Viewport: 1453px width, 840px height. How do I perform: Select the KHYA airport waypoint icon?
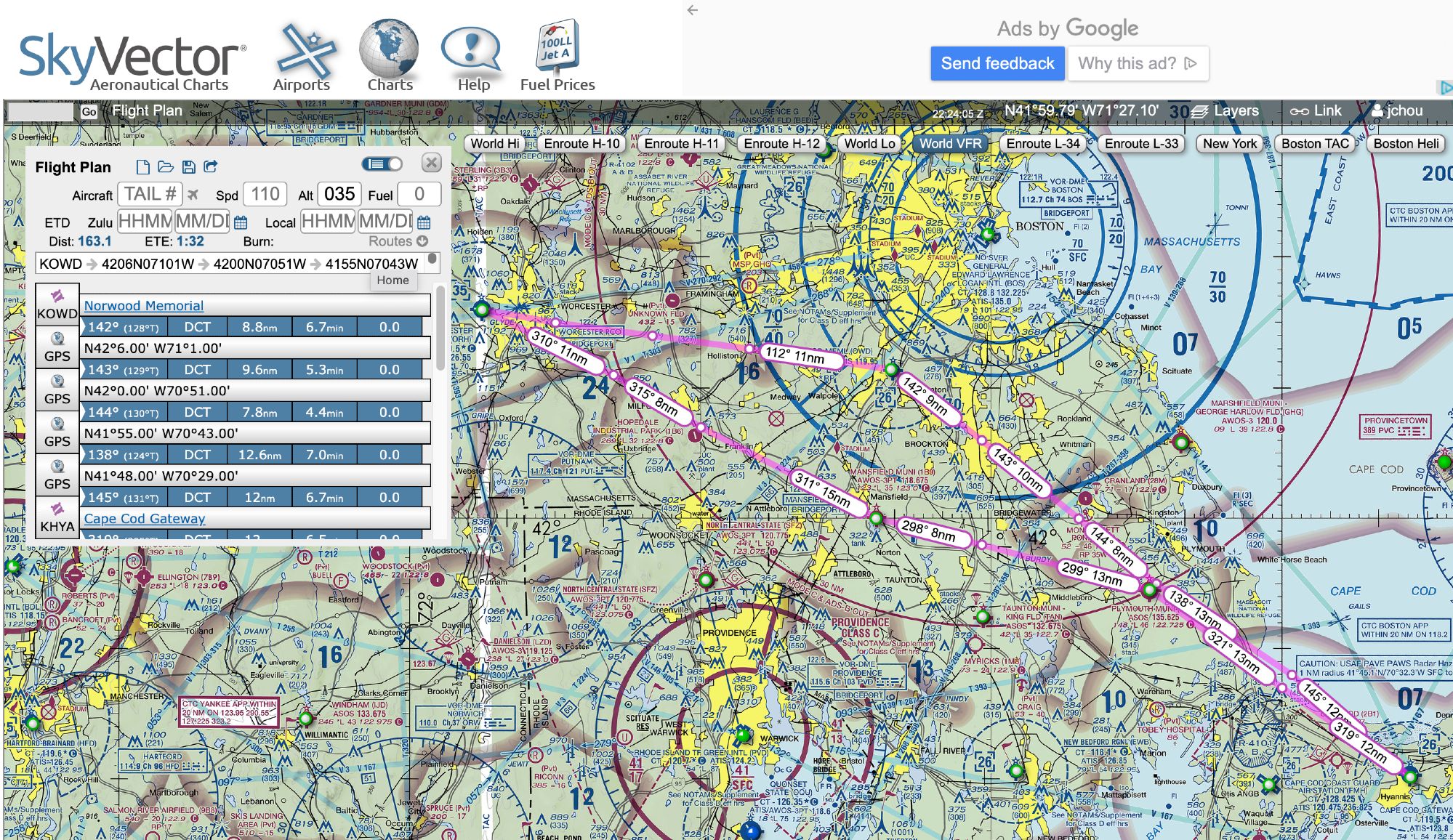[57, 517]
